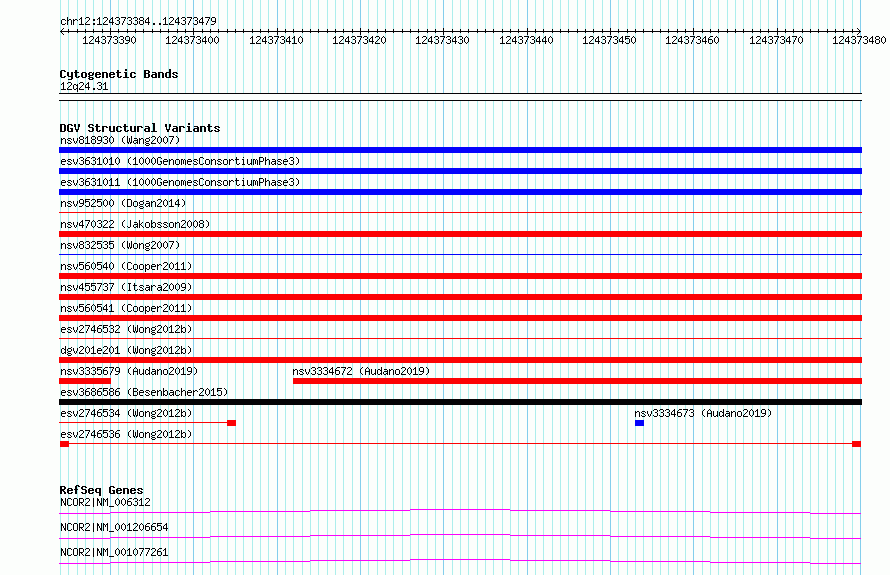
Task: Click the small blue block under nsv3334673
Action: pos(640,423)
